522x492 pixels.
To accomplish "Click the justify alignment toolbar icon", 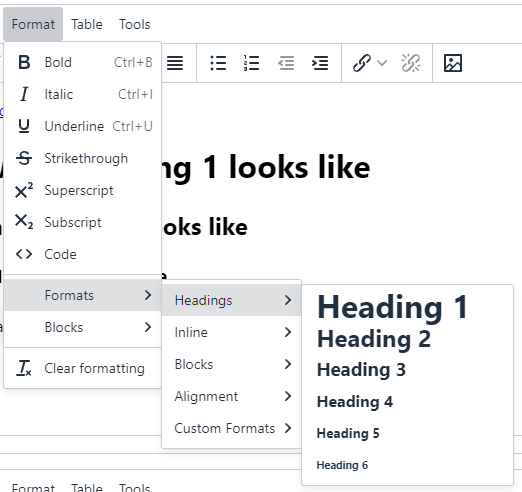I will tap(175, 63).
